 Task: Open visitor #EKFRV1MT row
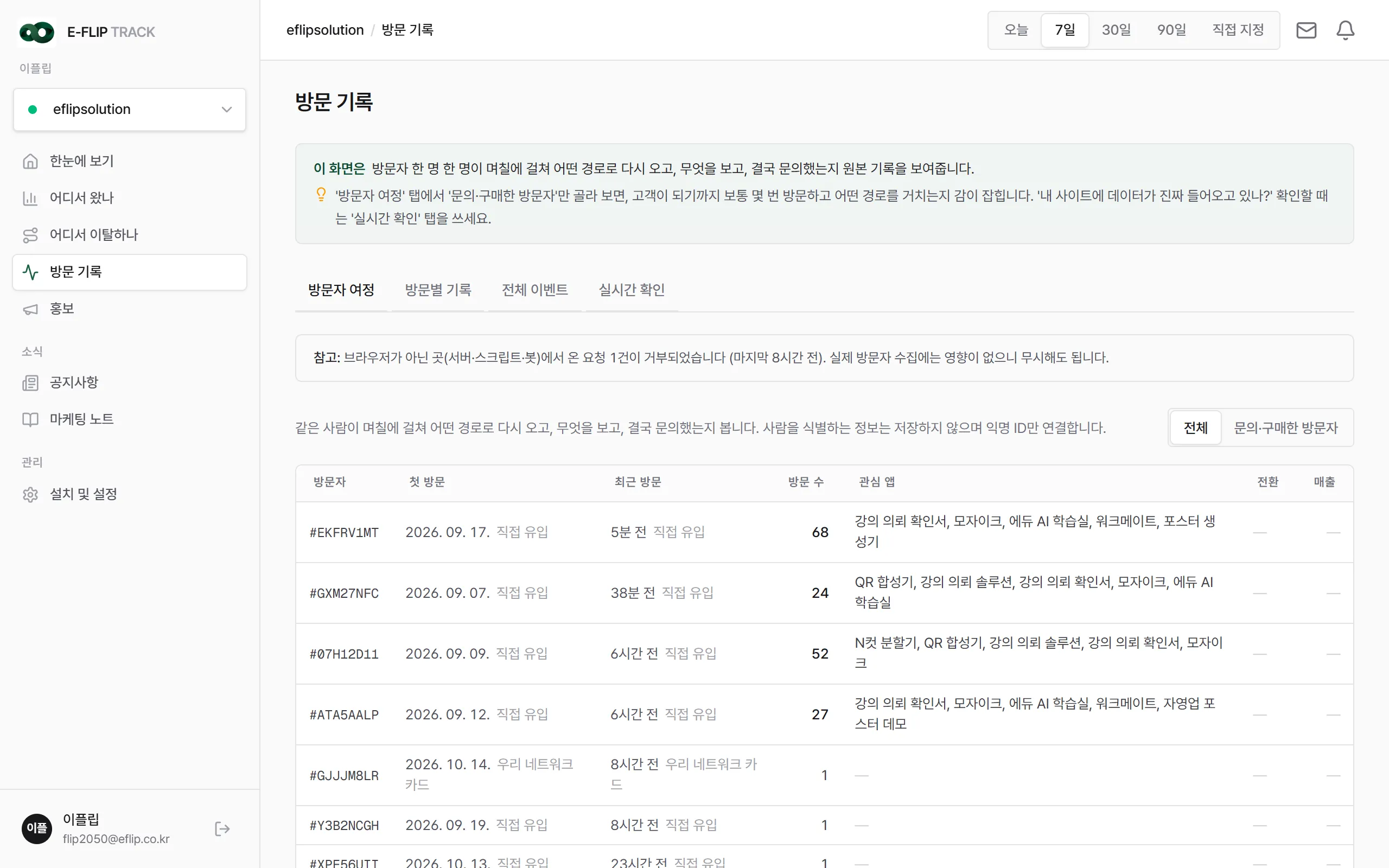(x=824, y=532)
